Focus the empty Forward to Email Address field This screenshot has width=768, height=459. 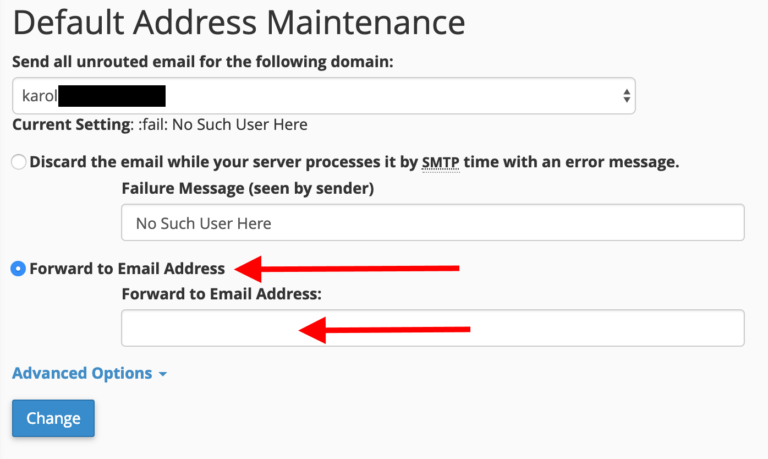pos(432,328)
